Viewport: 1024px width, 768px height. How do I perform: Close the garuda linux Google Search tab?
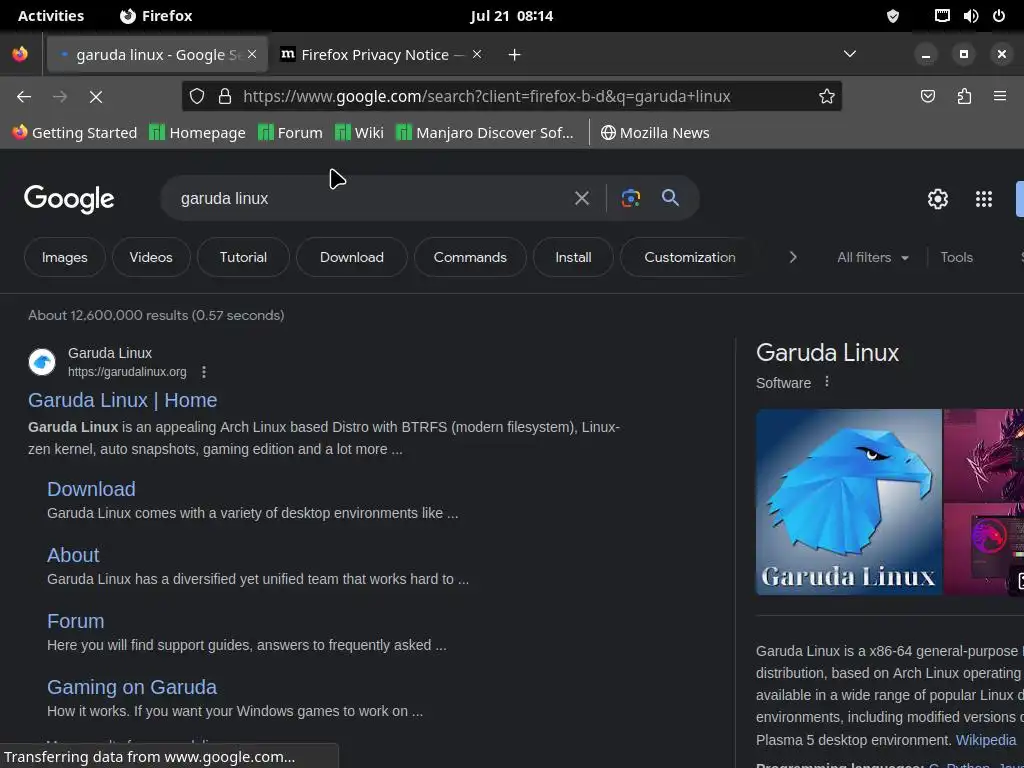[x=252, y=54]
